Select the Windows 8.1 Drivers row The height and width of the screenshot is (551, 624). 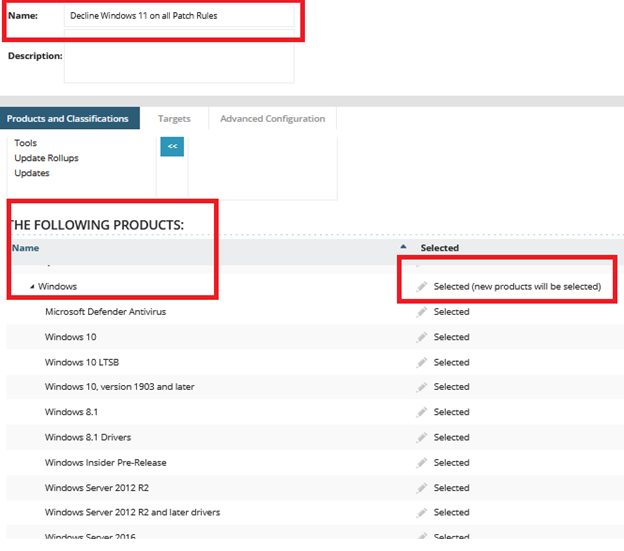coord(315,438)
